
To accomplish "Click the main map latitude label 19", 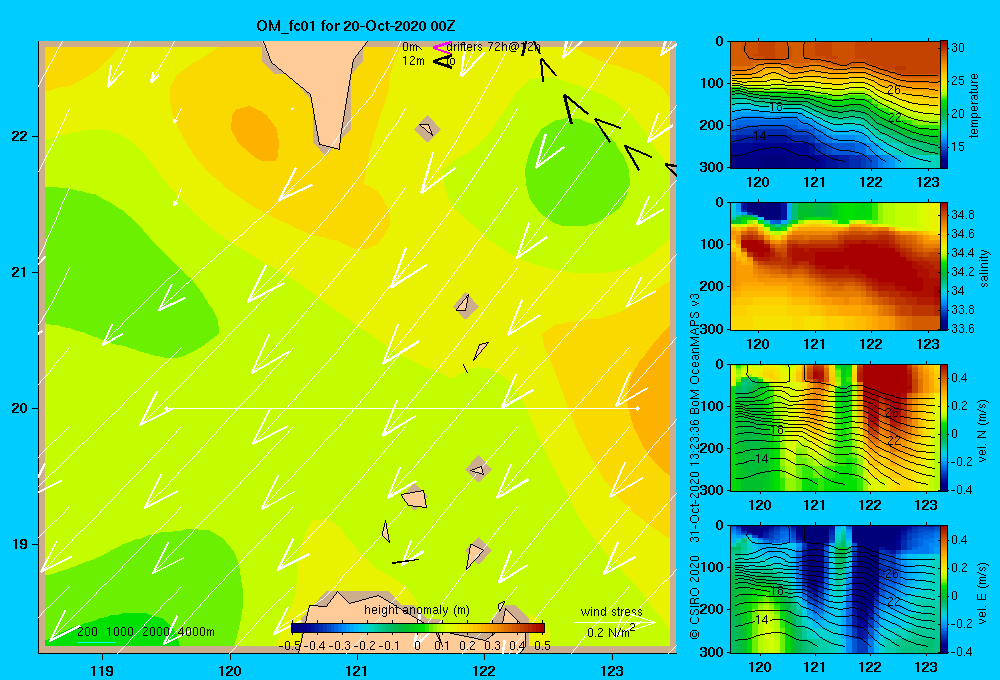I will (19, 544).
